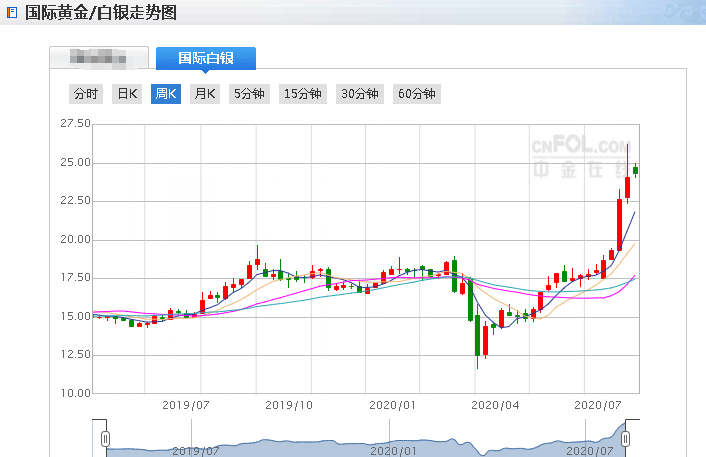Click the latest green candle near 25.00
Image resolution: width=706 pixels, height=457 pixels.
click(x=635, y=170)
